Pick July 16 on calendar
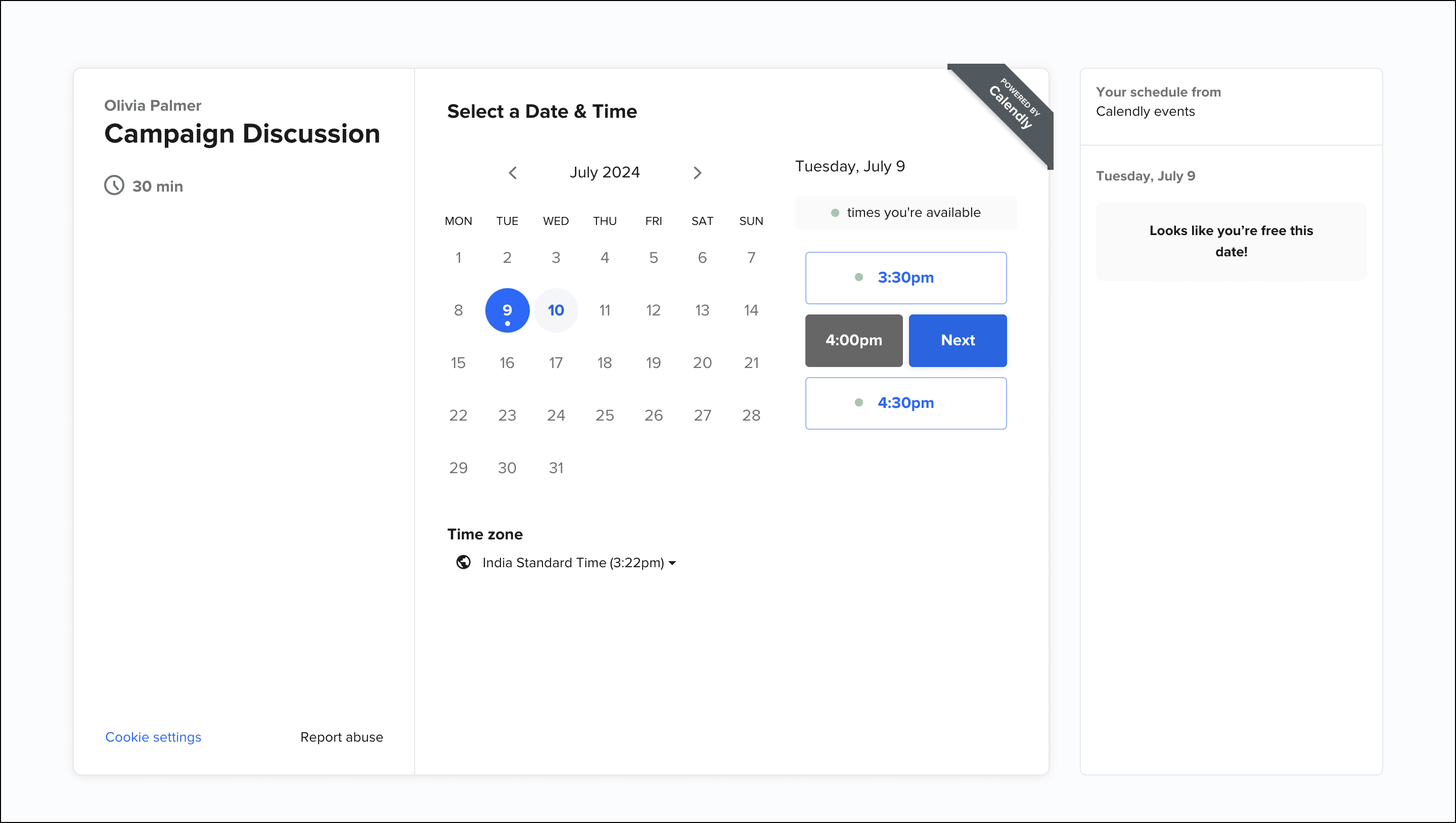Image resolution: width=1456 pixels, height=823 pixels. [x=507, y=363]
